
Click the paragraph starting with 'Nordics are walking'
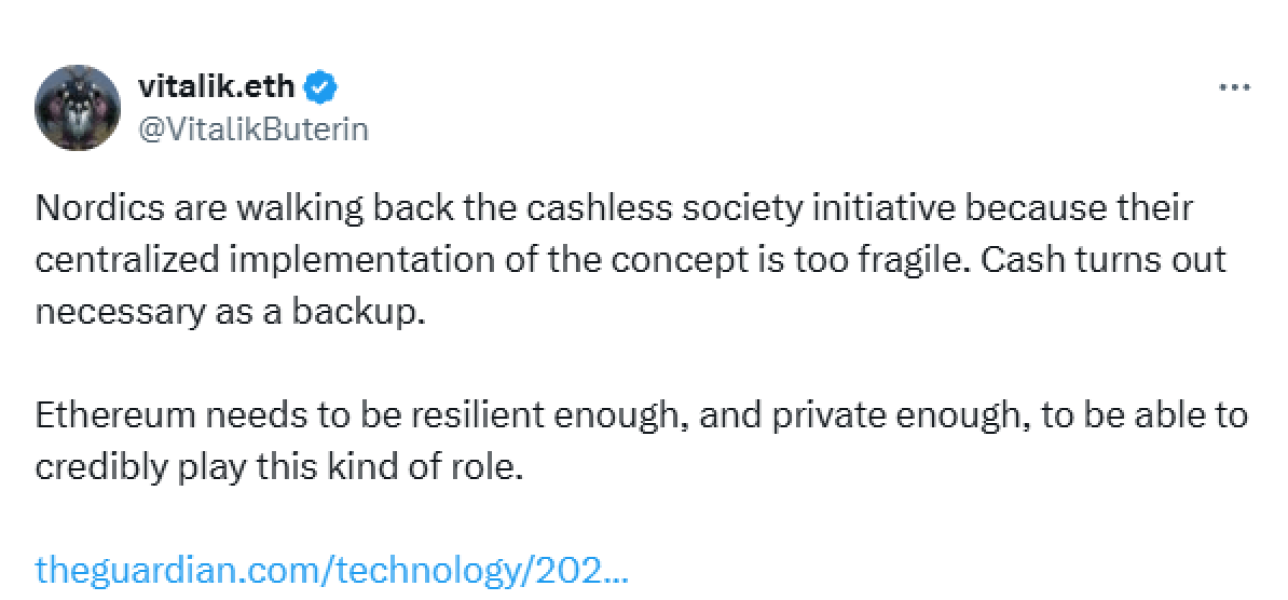click(x=632, y=260)
